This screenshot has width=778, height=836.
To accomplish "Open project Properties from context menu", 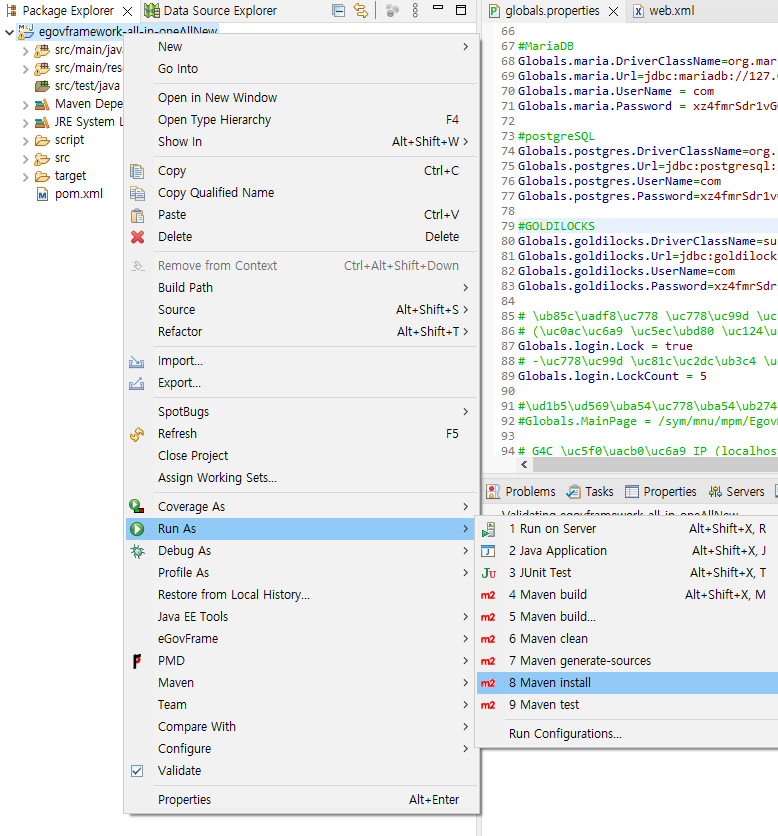I will point(301,800).
